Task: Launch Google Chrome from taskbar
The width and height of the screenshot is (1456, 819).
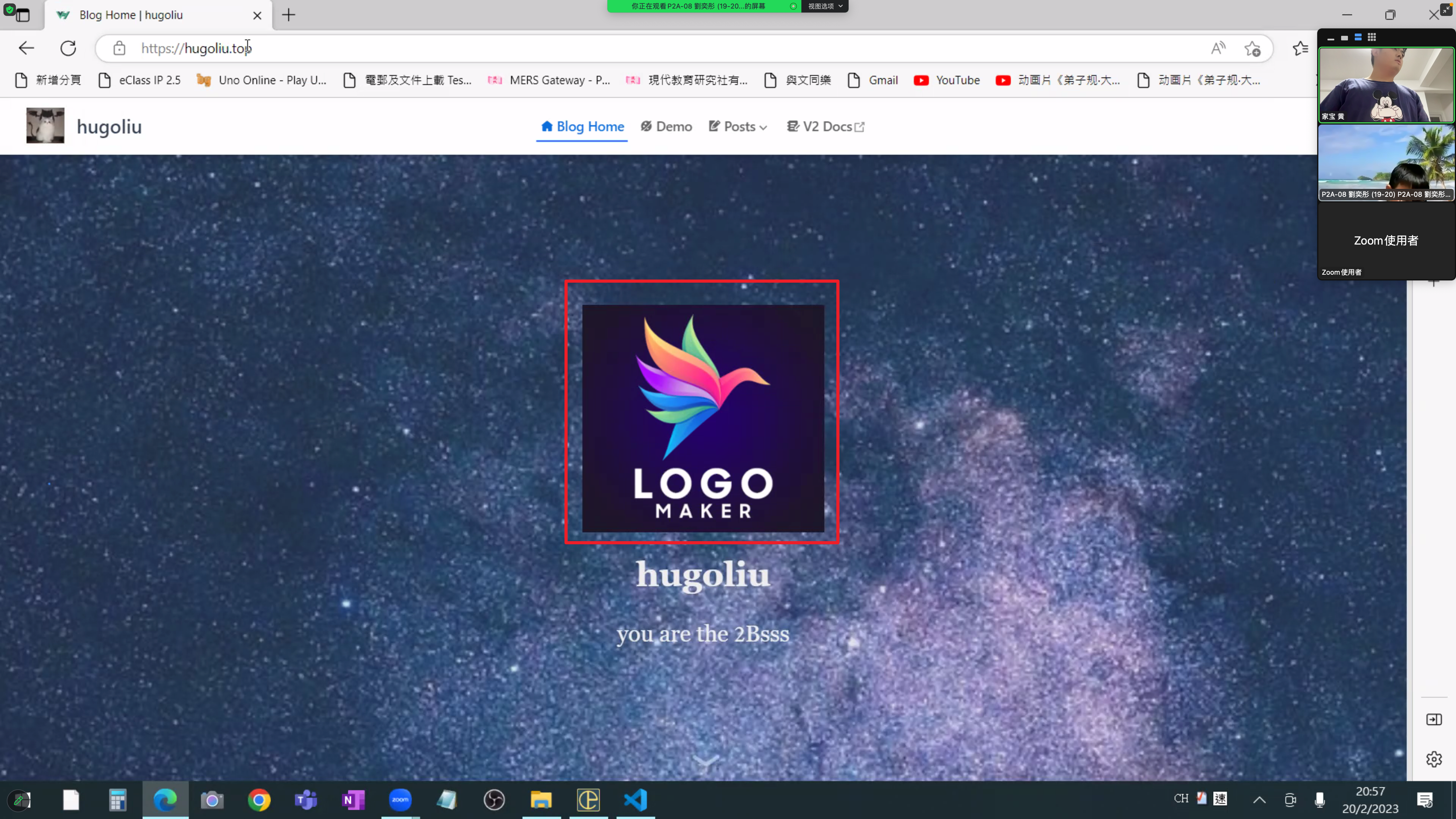Action: tap(259, 800)
